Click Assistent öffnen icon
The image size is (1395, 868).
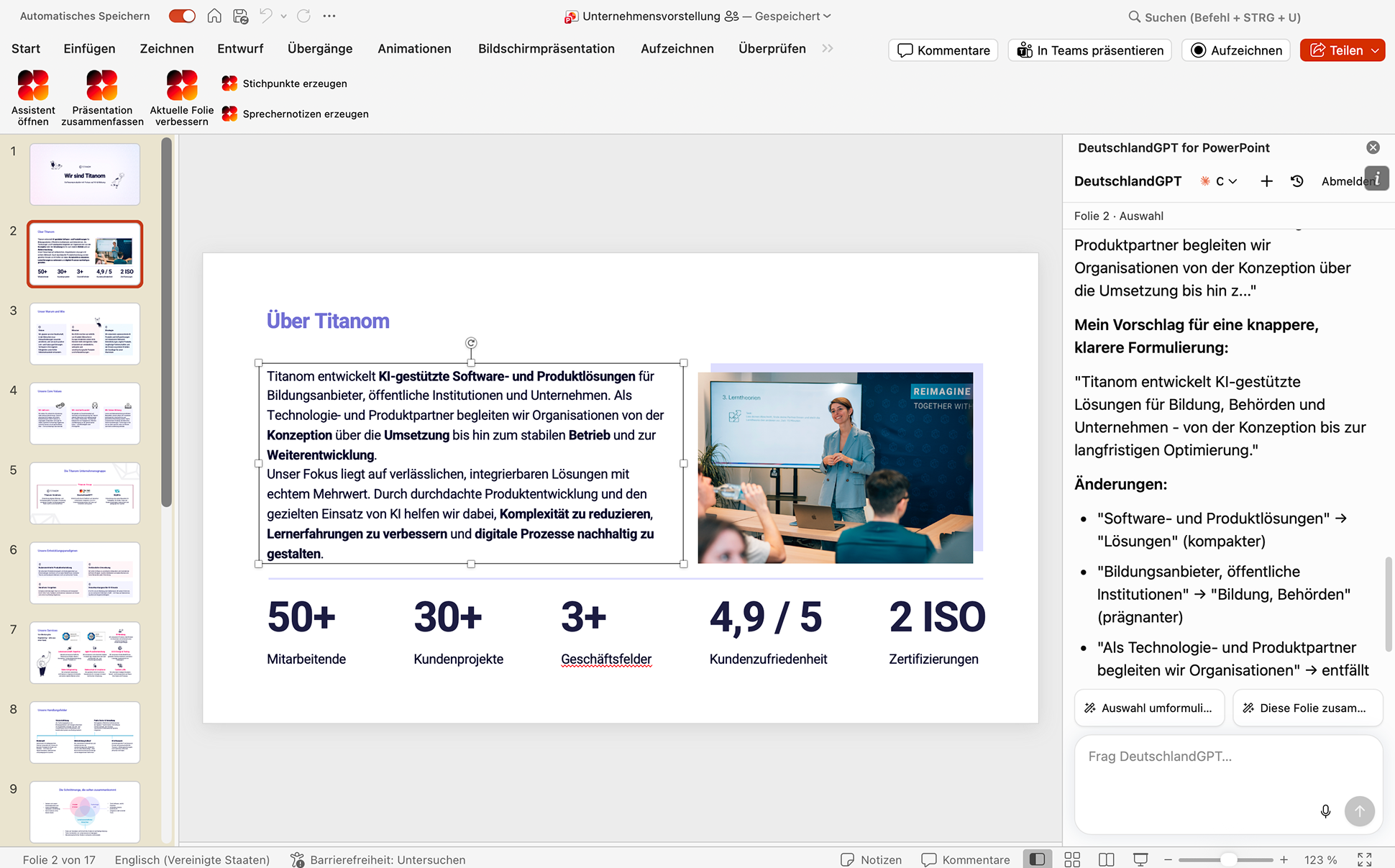pos(33,98)
